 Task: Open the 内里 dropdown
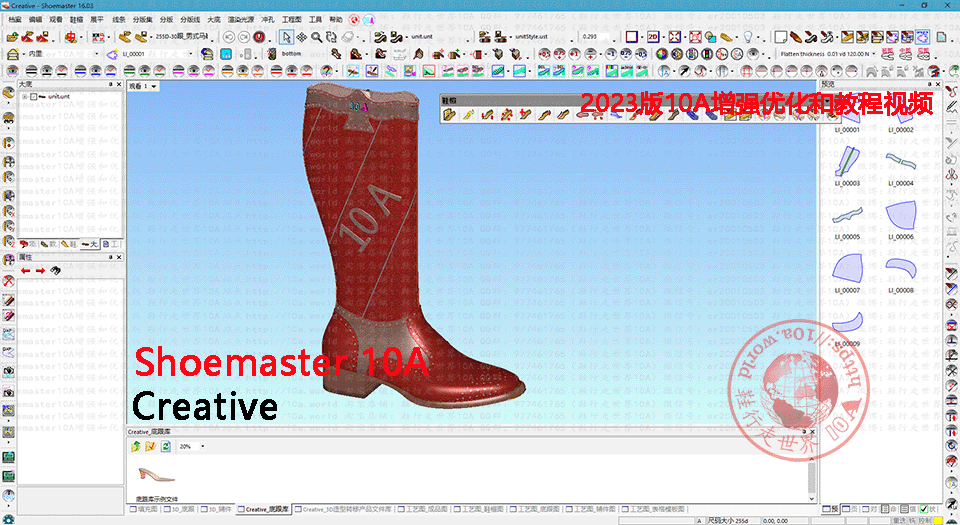click(97, 54)
